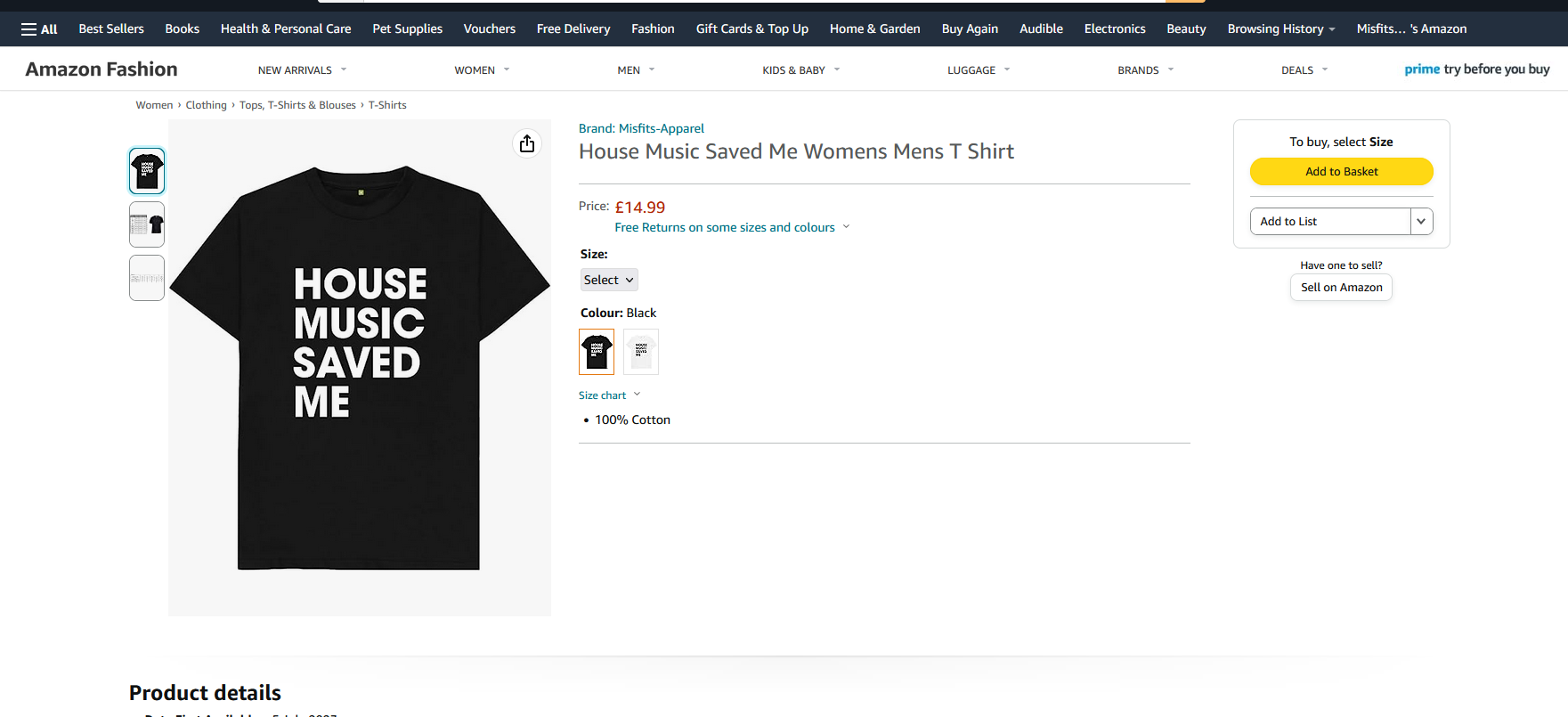Open Browsing History dropdown menu
The image size is (1568, 717).
click(1280, 29)
